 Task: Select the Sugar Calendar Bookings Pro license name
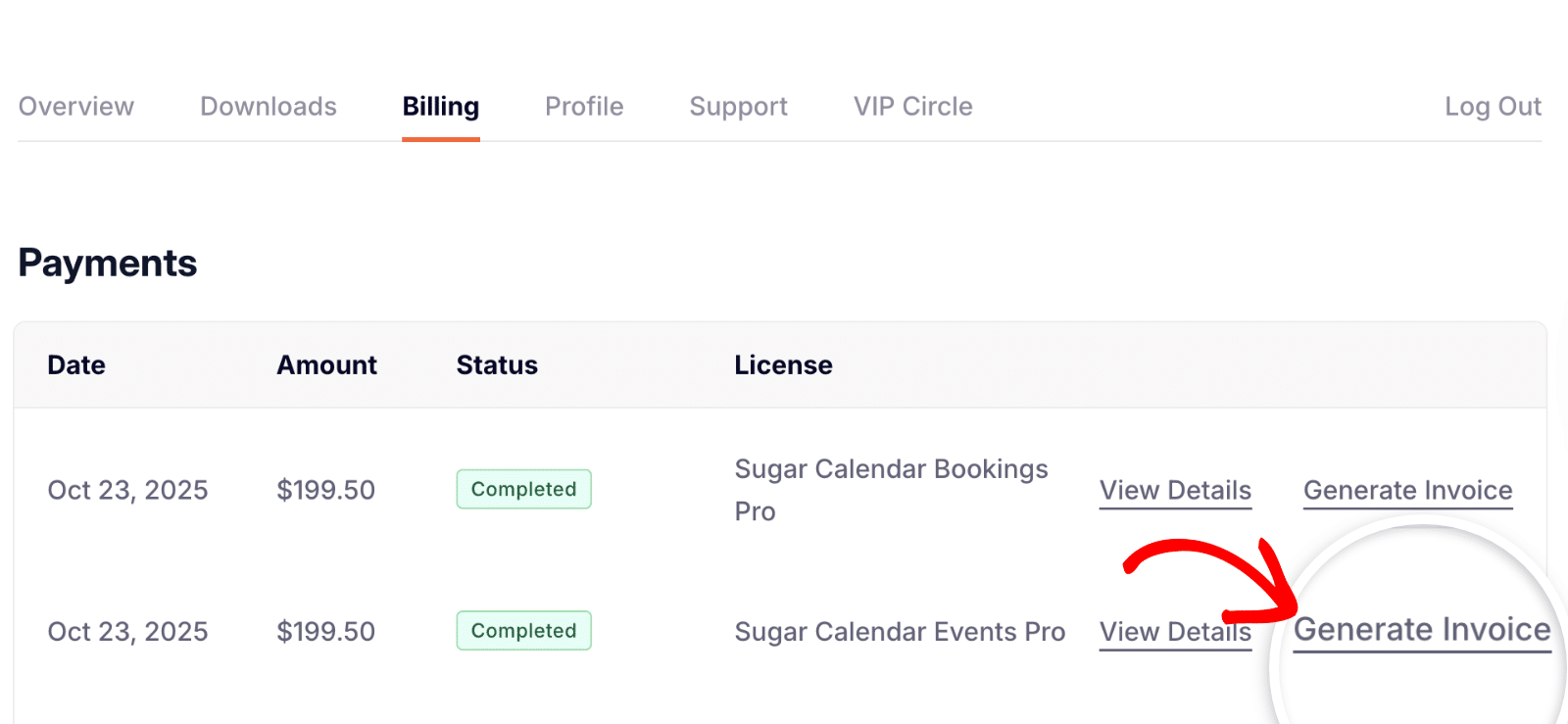coord(891,489)
